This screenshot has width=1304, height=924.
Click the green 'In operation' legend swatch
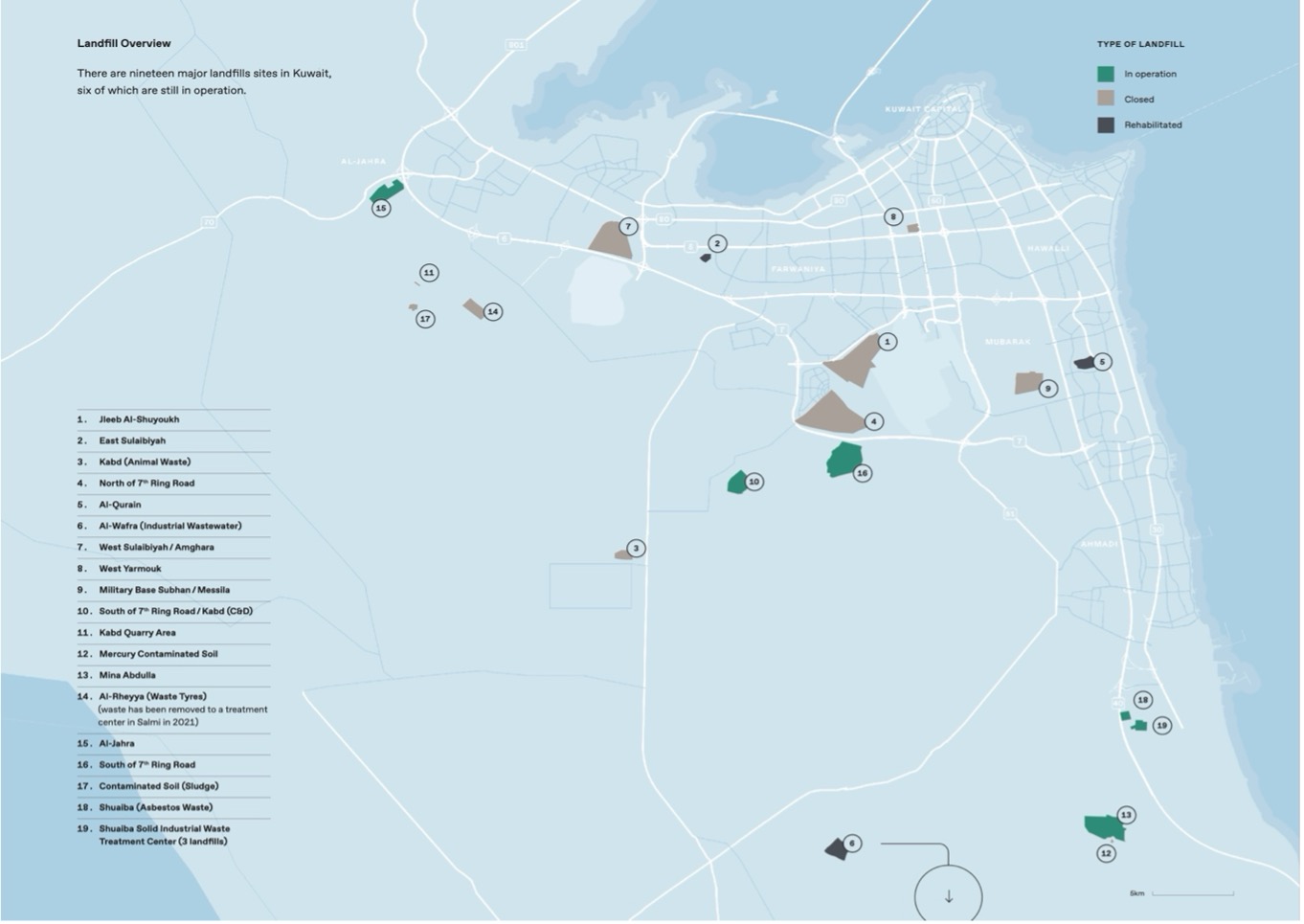coord(1106,74)
